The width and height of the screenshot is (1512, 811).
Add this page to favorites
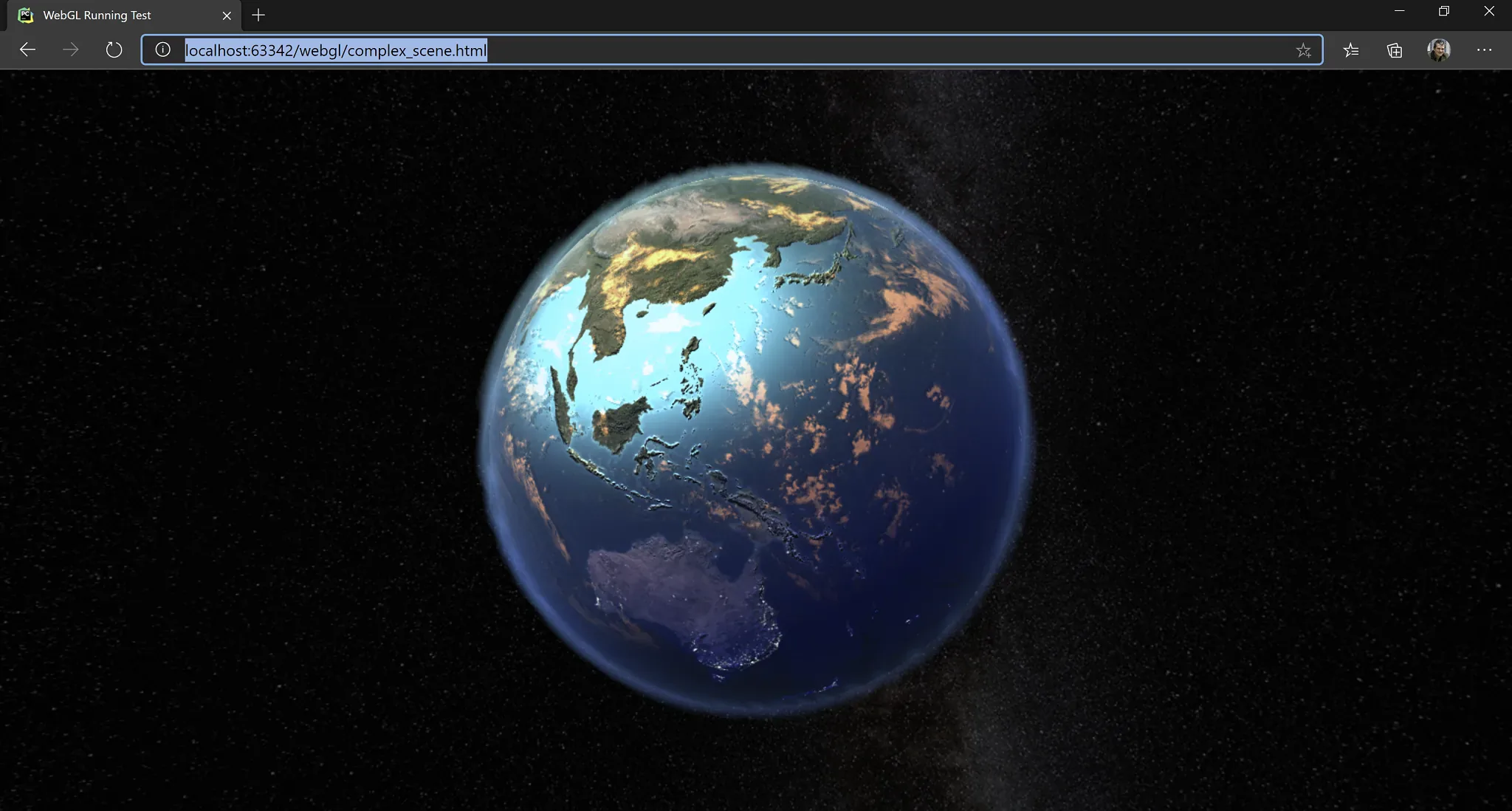pyautogui.click(x=1303, y=50)
